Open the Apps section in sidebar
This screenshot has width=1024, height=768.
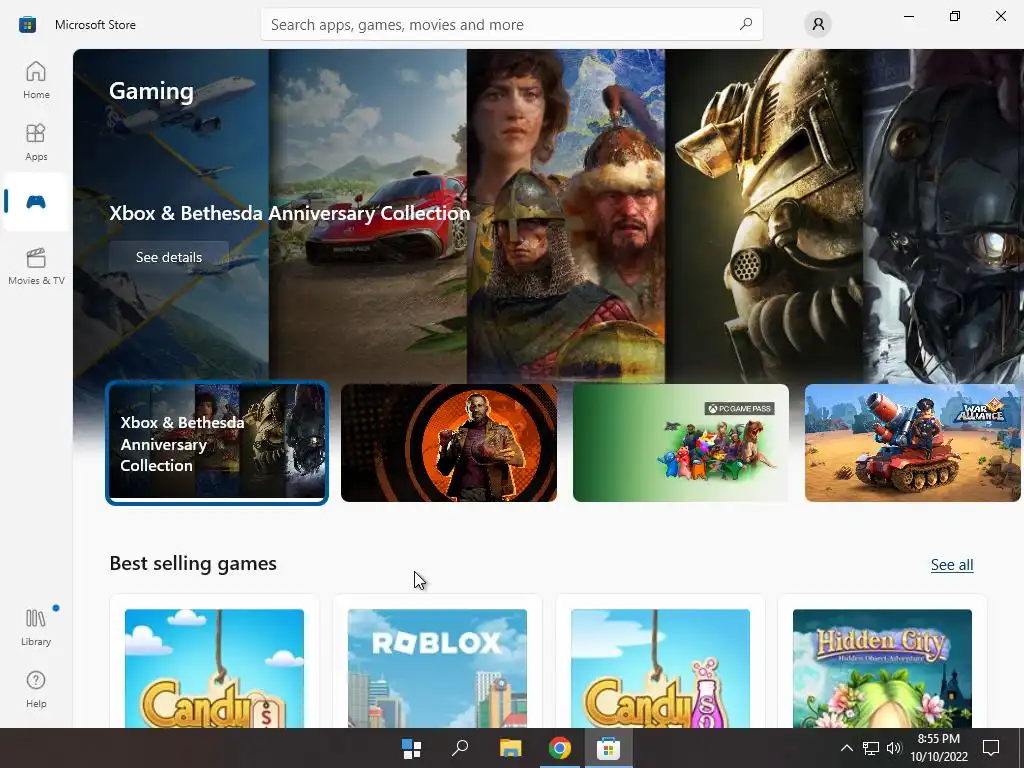tap(36, 142)
